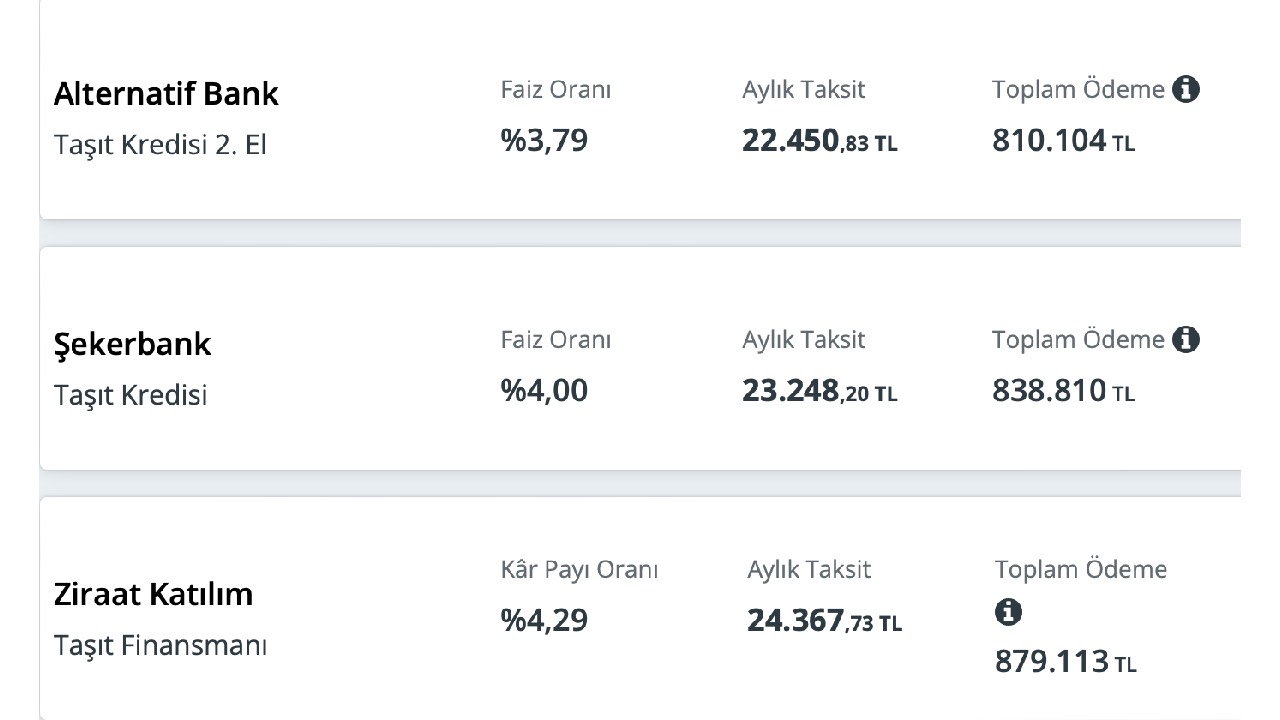Click Kâr Payı Oranı label
The image size is (1280, 720).
tap(580, 571)
